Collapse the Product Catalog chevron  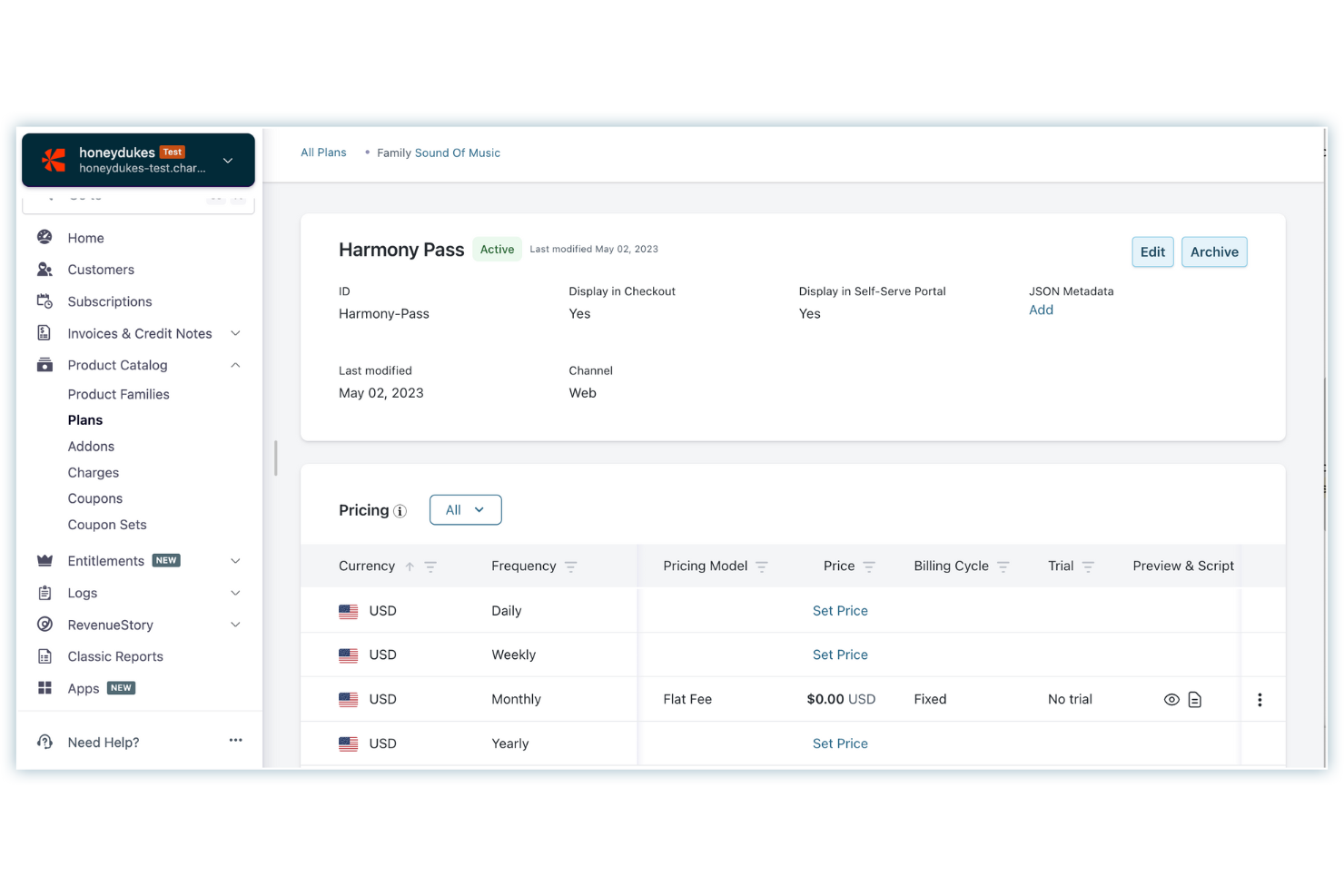(x=235, y=365)
